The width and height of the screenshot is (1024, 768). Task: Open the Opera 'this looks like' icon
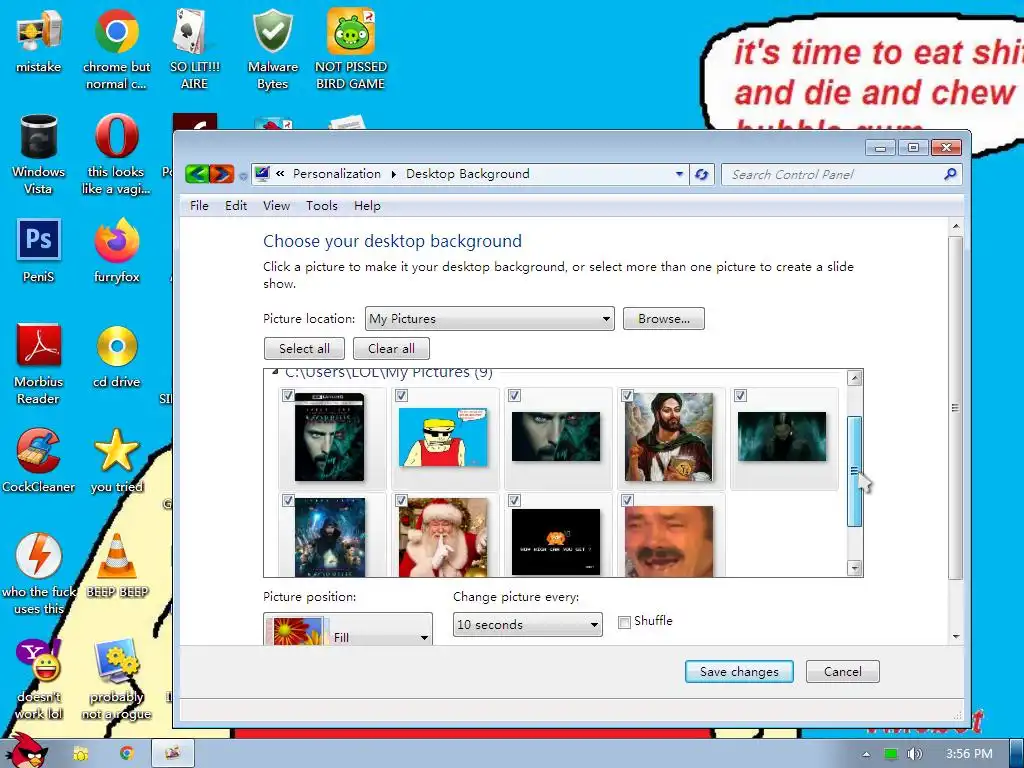[116, 154]
